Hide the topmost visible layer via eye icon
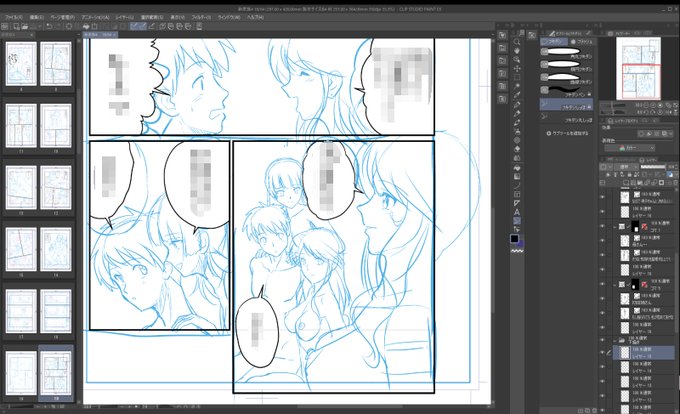This screenshot has width=680, height=414. 602,197
